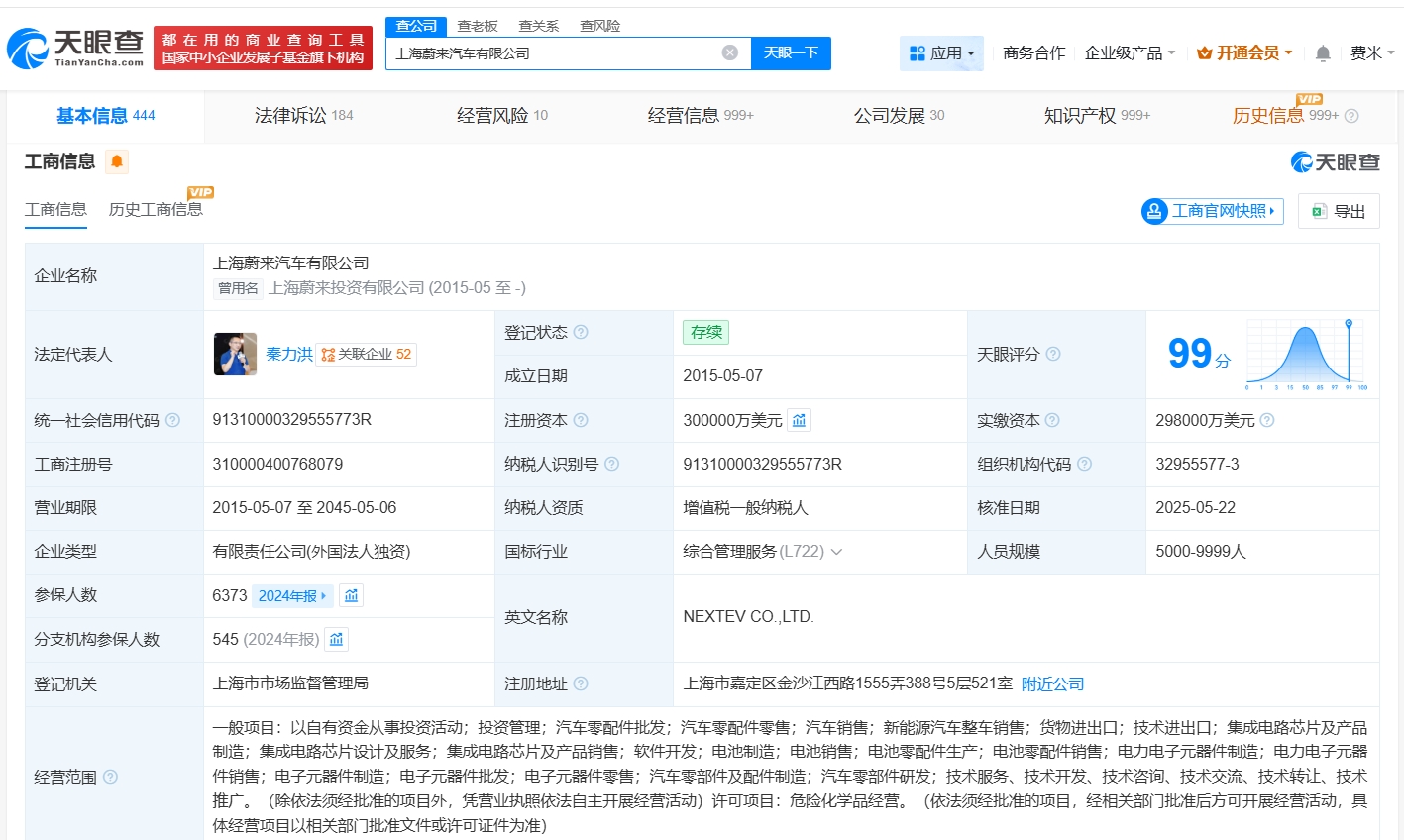Open help icon beside 统一社会信用代码
The image size is (1404, 840).
pyautogui.click(x=172, y=420)
